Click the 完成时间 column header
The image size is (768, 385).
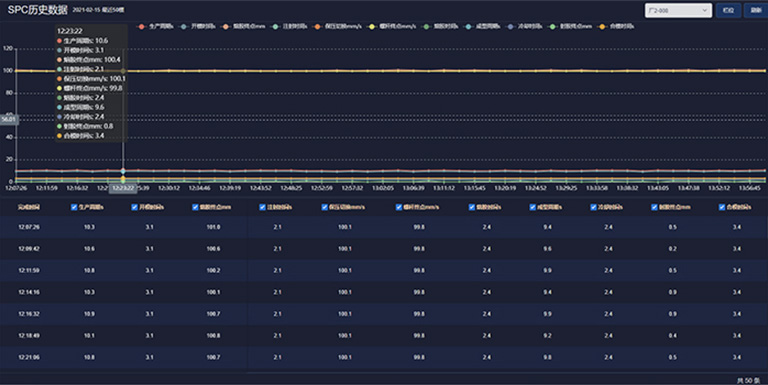[x=29, y=207]
